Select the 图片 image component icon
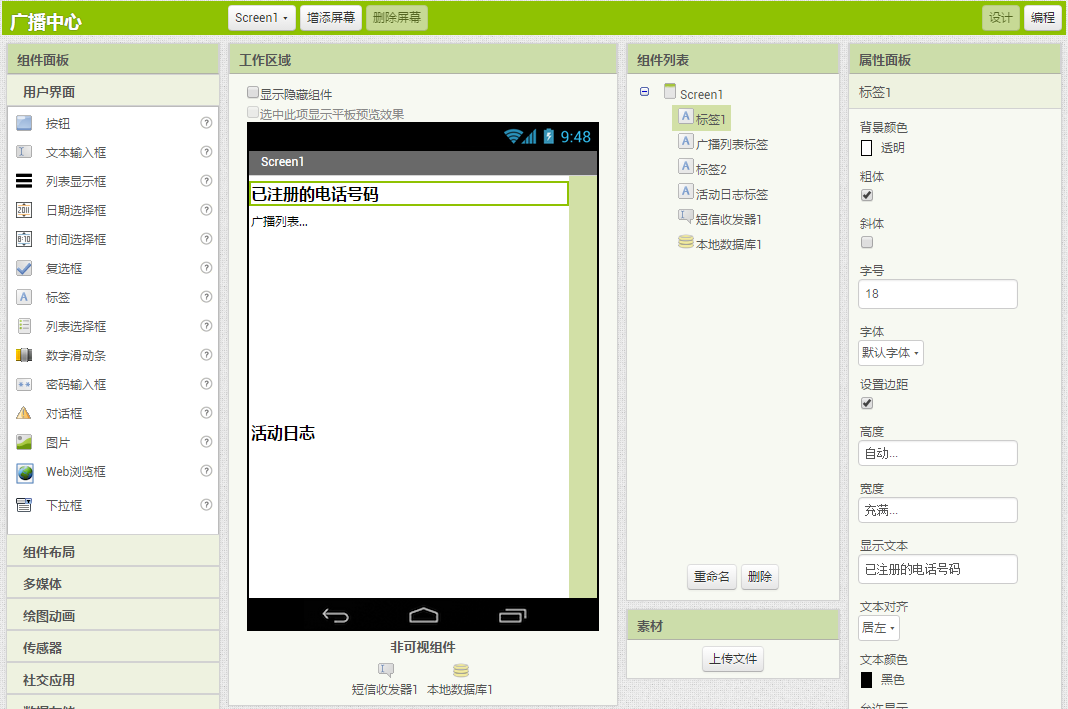 [25, 442]
